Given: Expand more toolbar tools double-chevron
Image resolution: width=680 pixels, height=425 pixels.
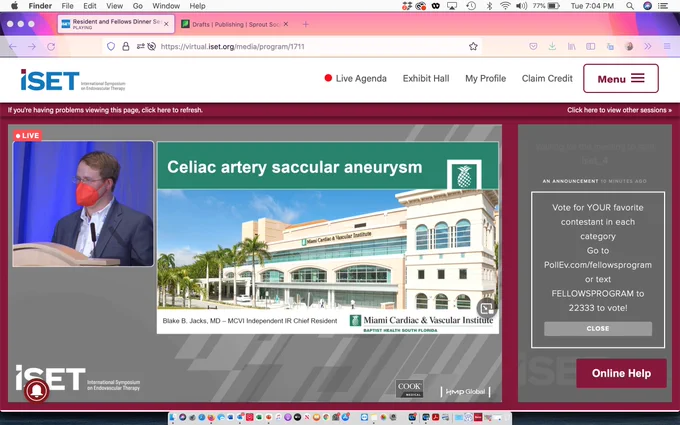Looking at the screenshot, I should tap(648, 46).
